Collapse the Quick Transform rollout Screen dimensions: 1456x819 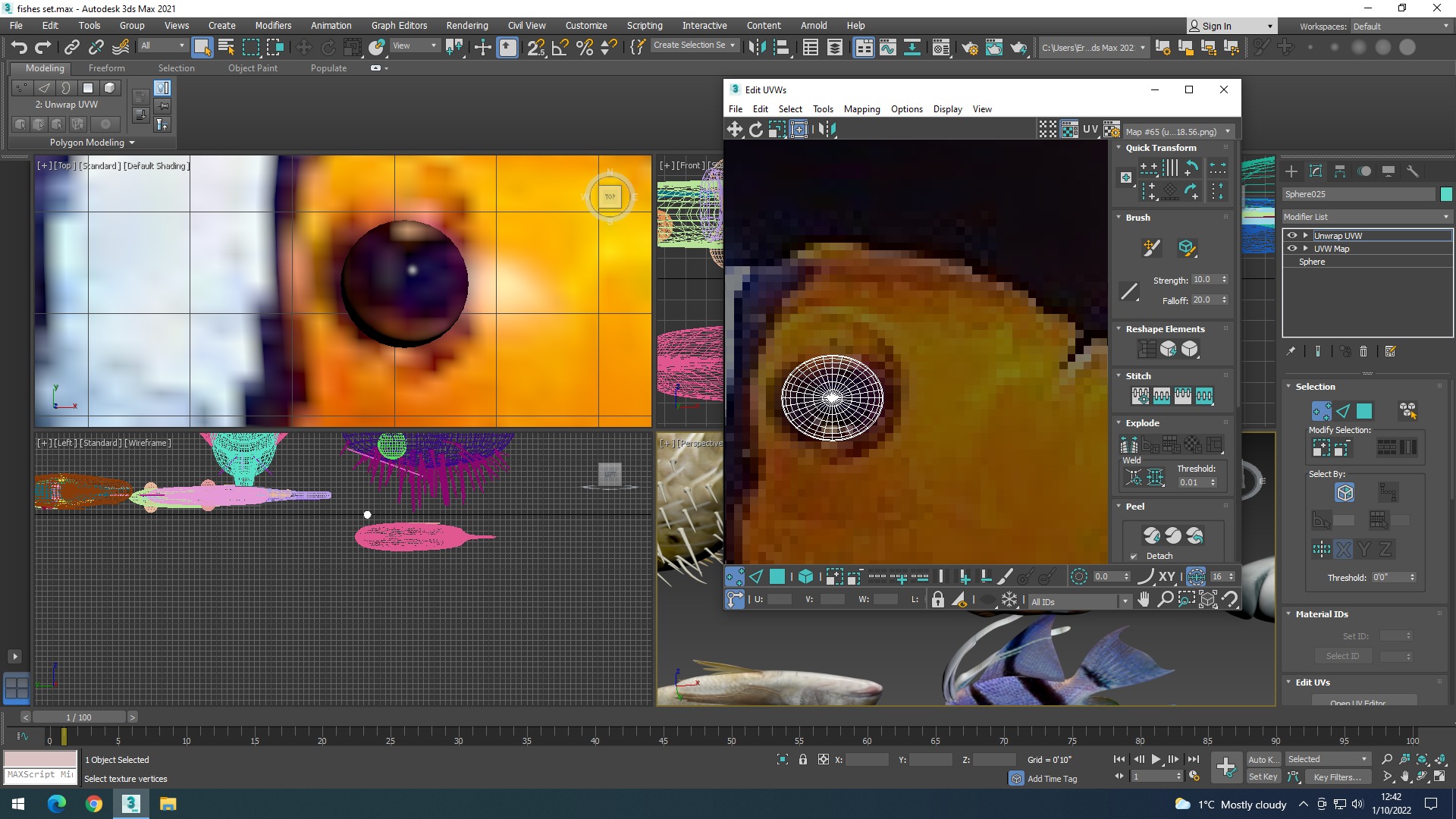(1119, 148)
